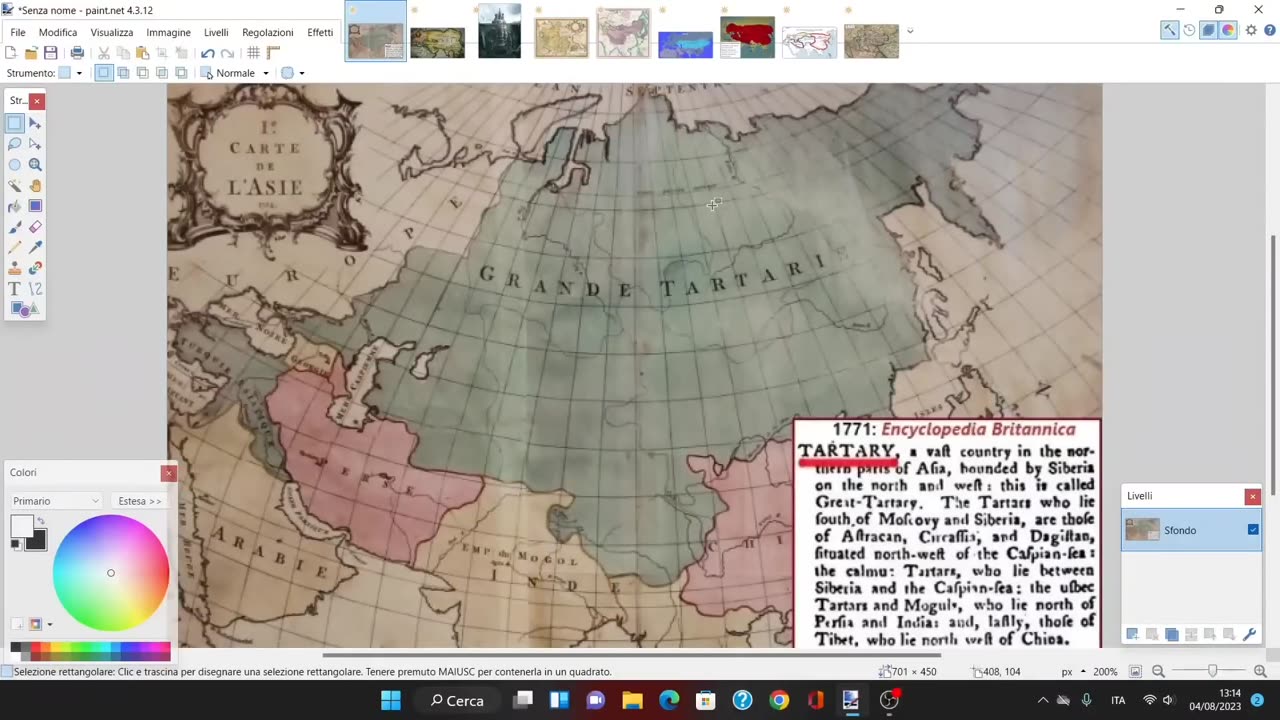Click the Cerca taskbar search box
The image size is (1280, 720).
point(457,700)
